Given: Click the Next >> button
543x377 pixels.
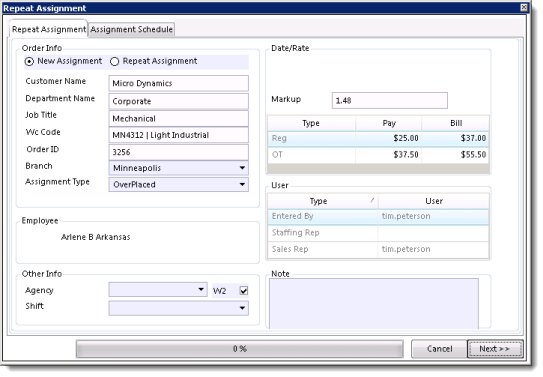Looking at the screenshot, I should coord(495,349).
